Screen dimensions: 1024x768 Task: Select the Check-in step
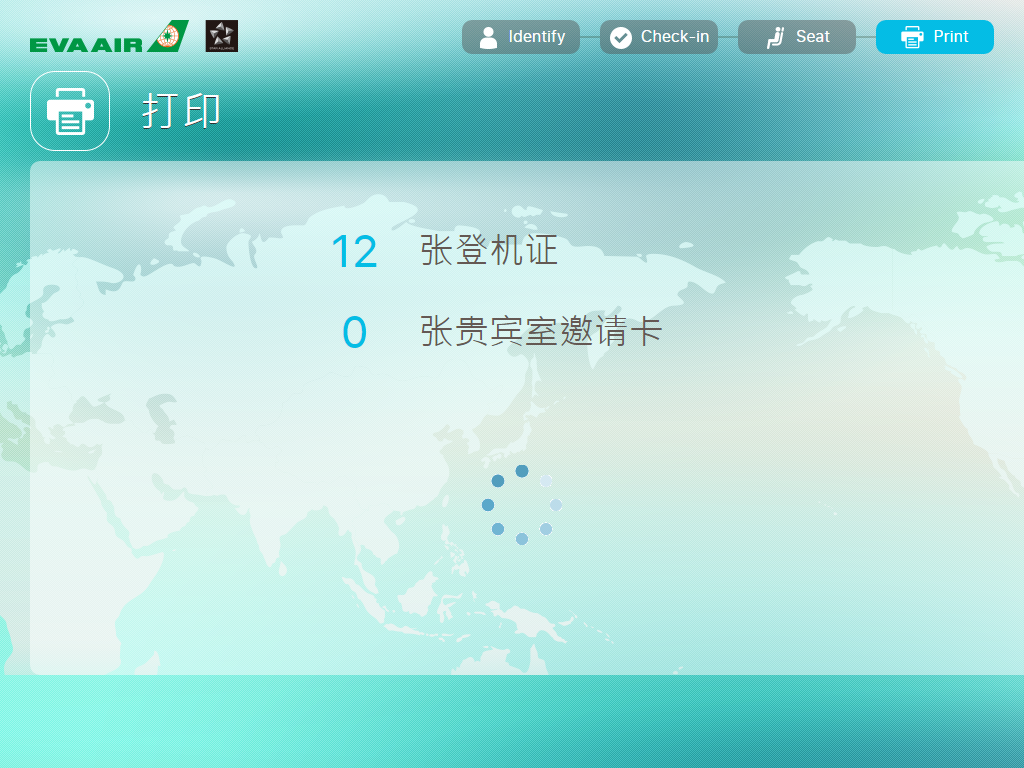[658, 37]
